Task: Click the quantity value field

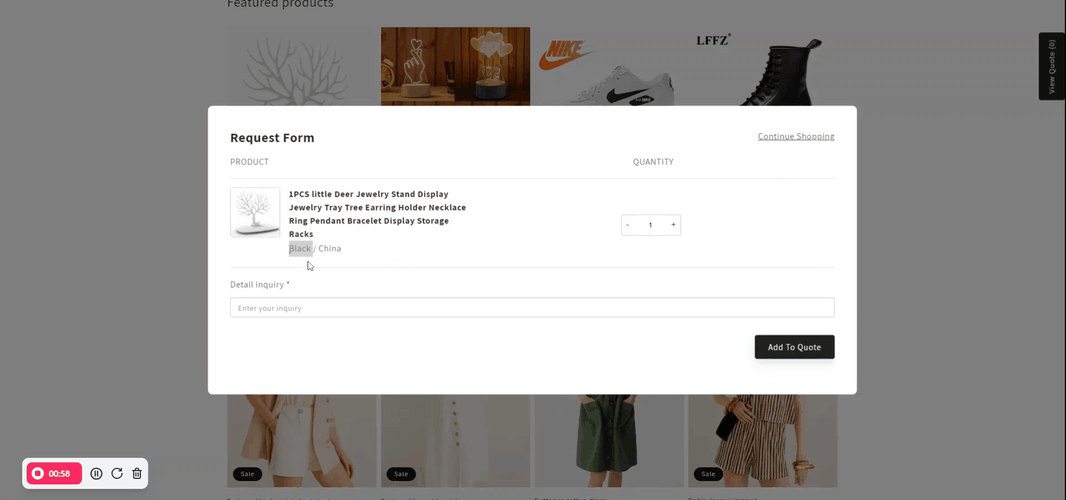Action: click(x=651, y=225)
